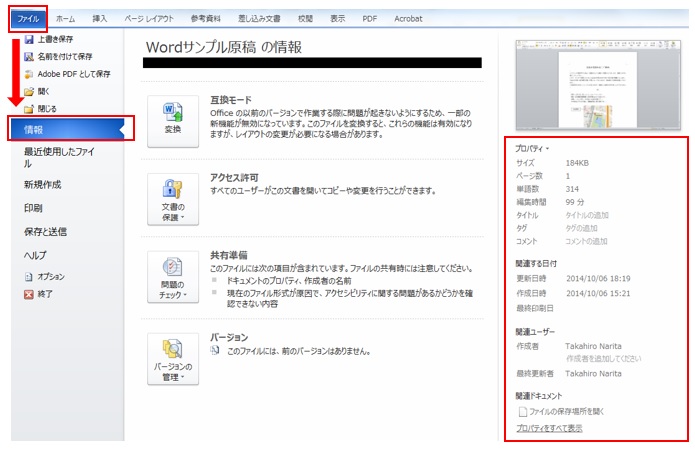This screenshot has height=450, width=695.
Task: Switch to the ホーム tab
Action: click(x=65, y=19)
